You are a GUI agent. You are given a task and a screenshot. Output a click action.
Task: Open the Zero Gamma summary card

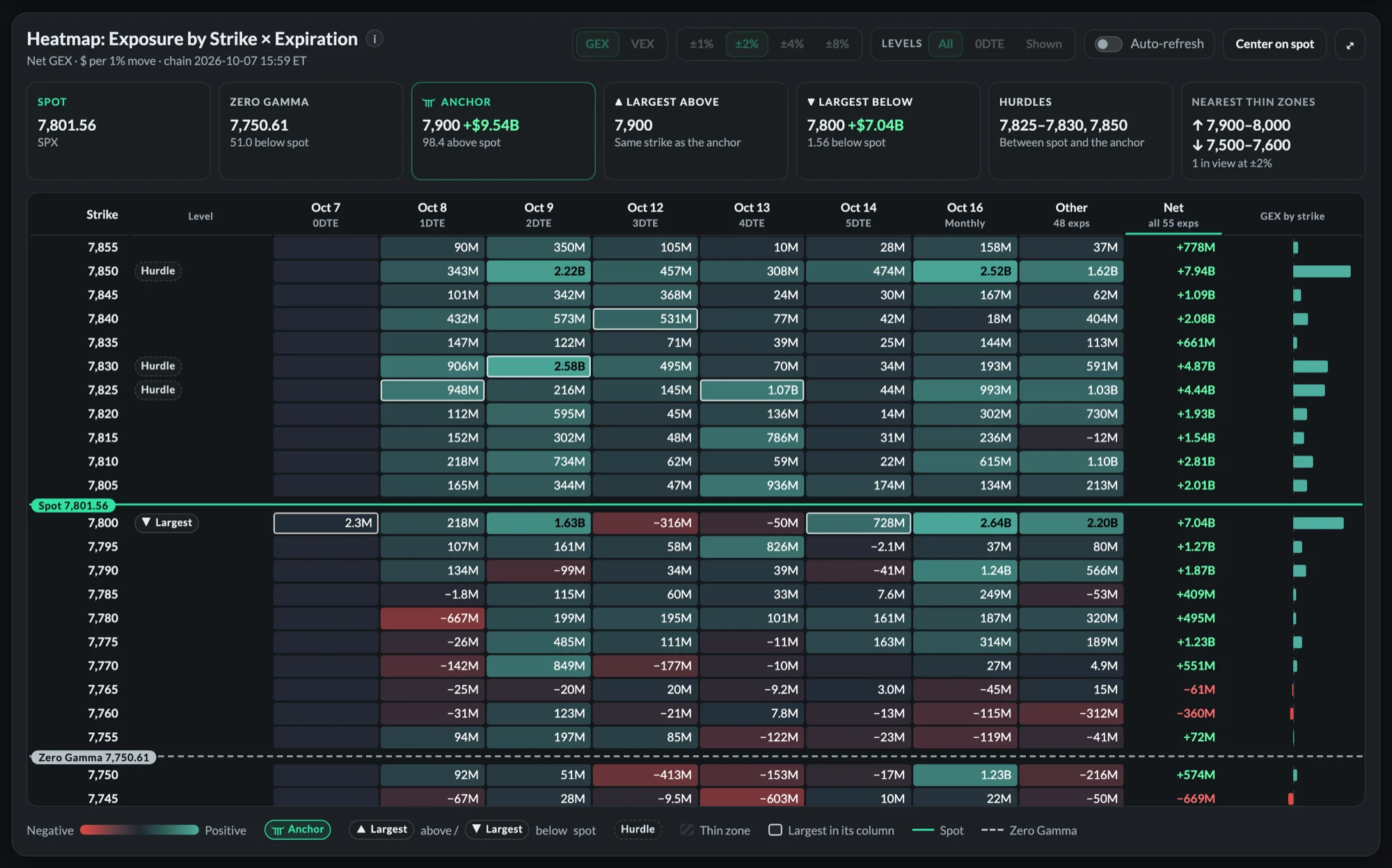point(310,131)
